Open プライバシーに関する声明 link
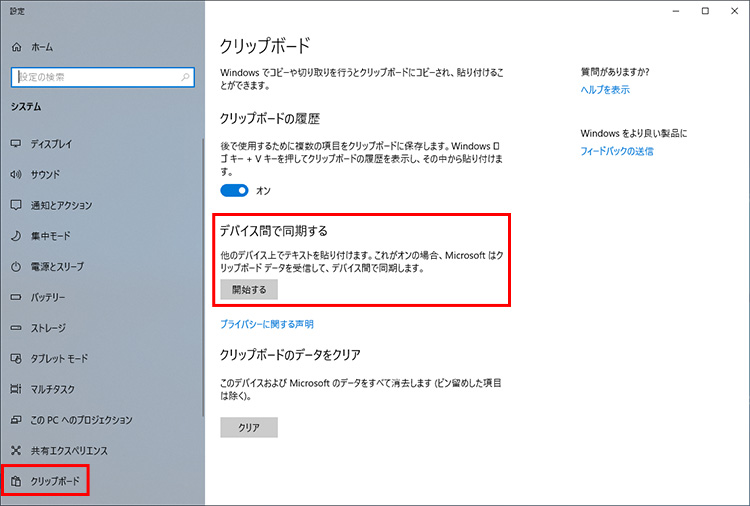 [x=266, y=324]
